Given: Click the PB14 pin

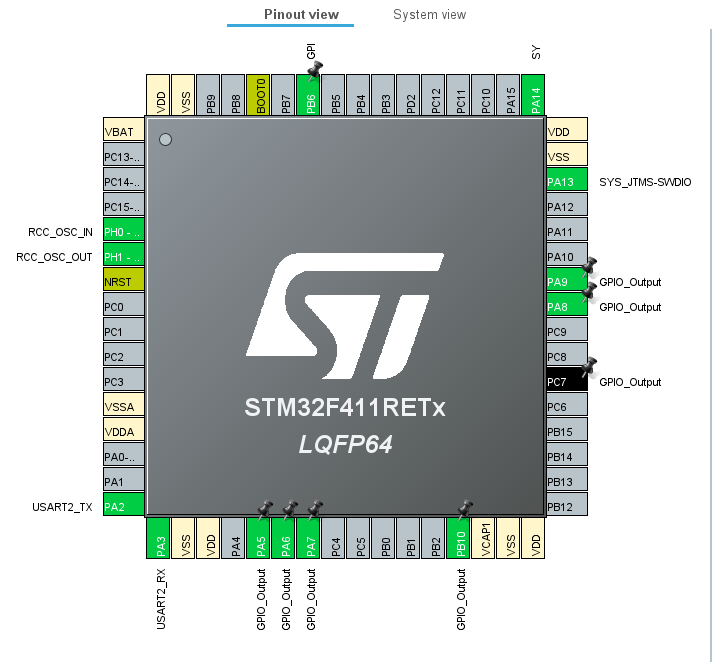Looking at the screenshot, I should (x=567, y=454).
